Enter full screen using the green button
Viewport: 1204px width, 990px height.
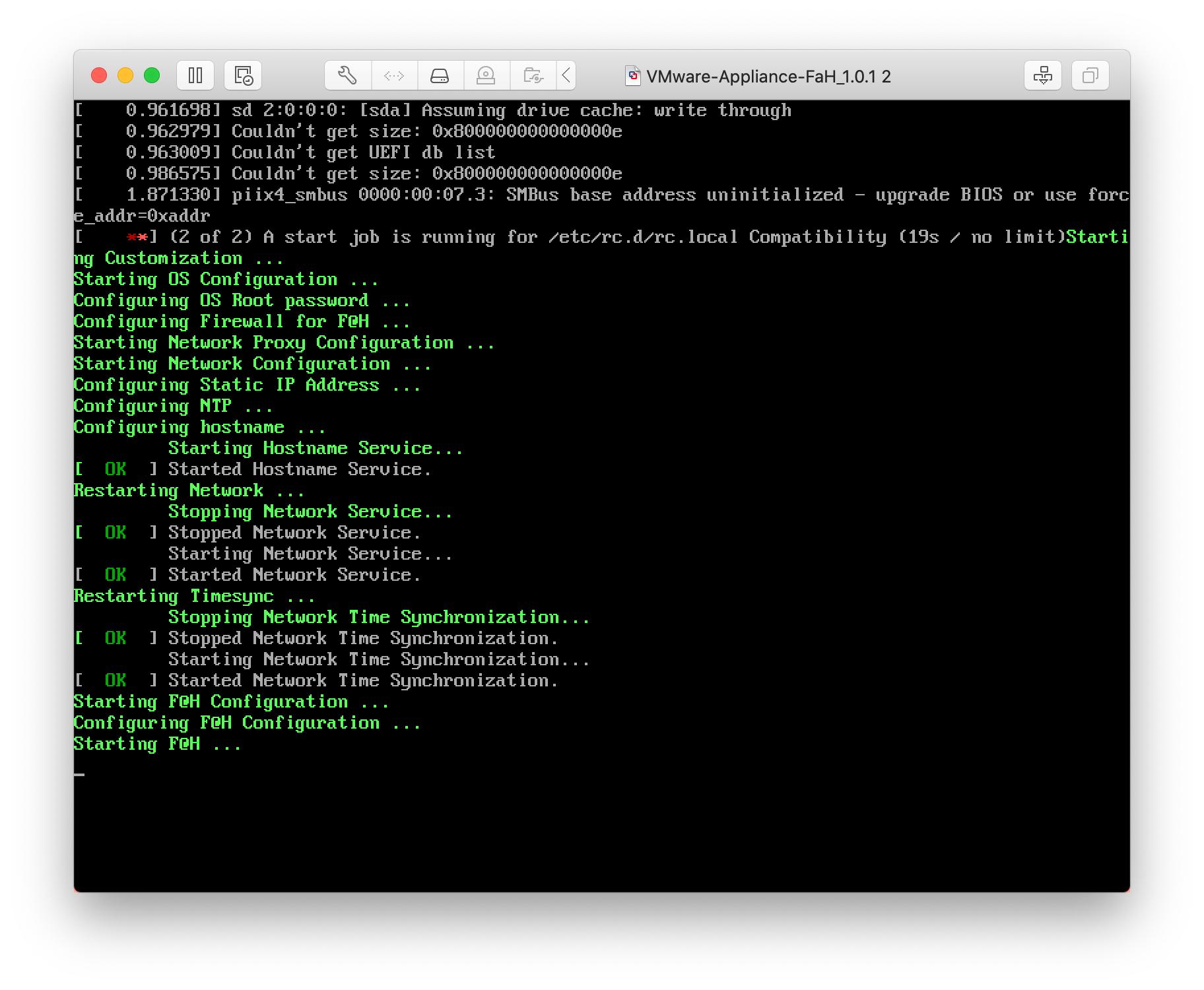[x=152, y=76]
